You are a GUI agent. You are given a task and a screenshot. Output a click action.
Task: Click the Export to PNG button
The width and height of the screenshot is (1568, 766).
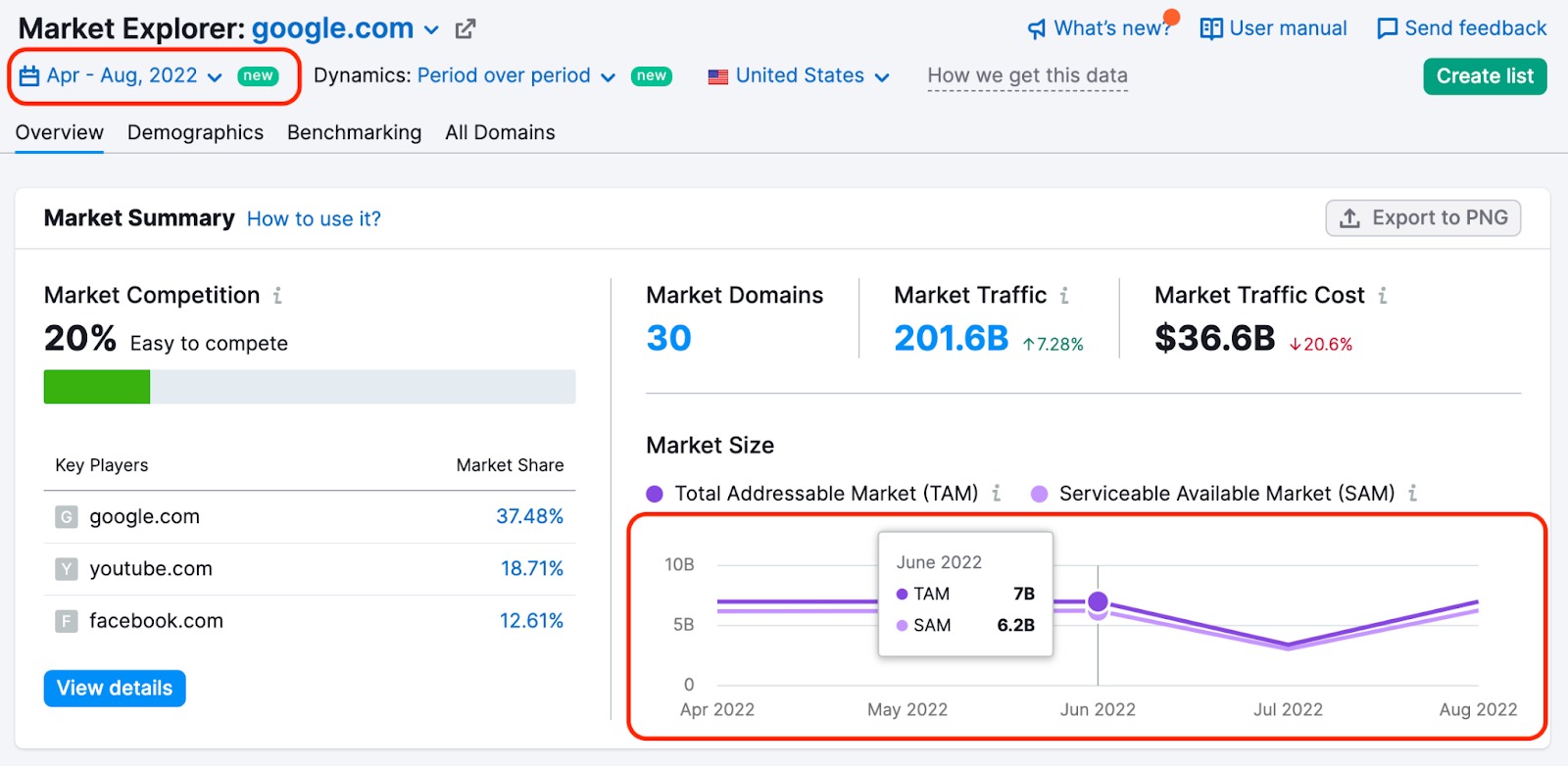pyautogui.click(x=1423, y=217)
